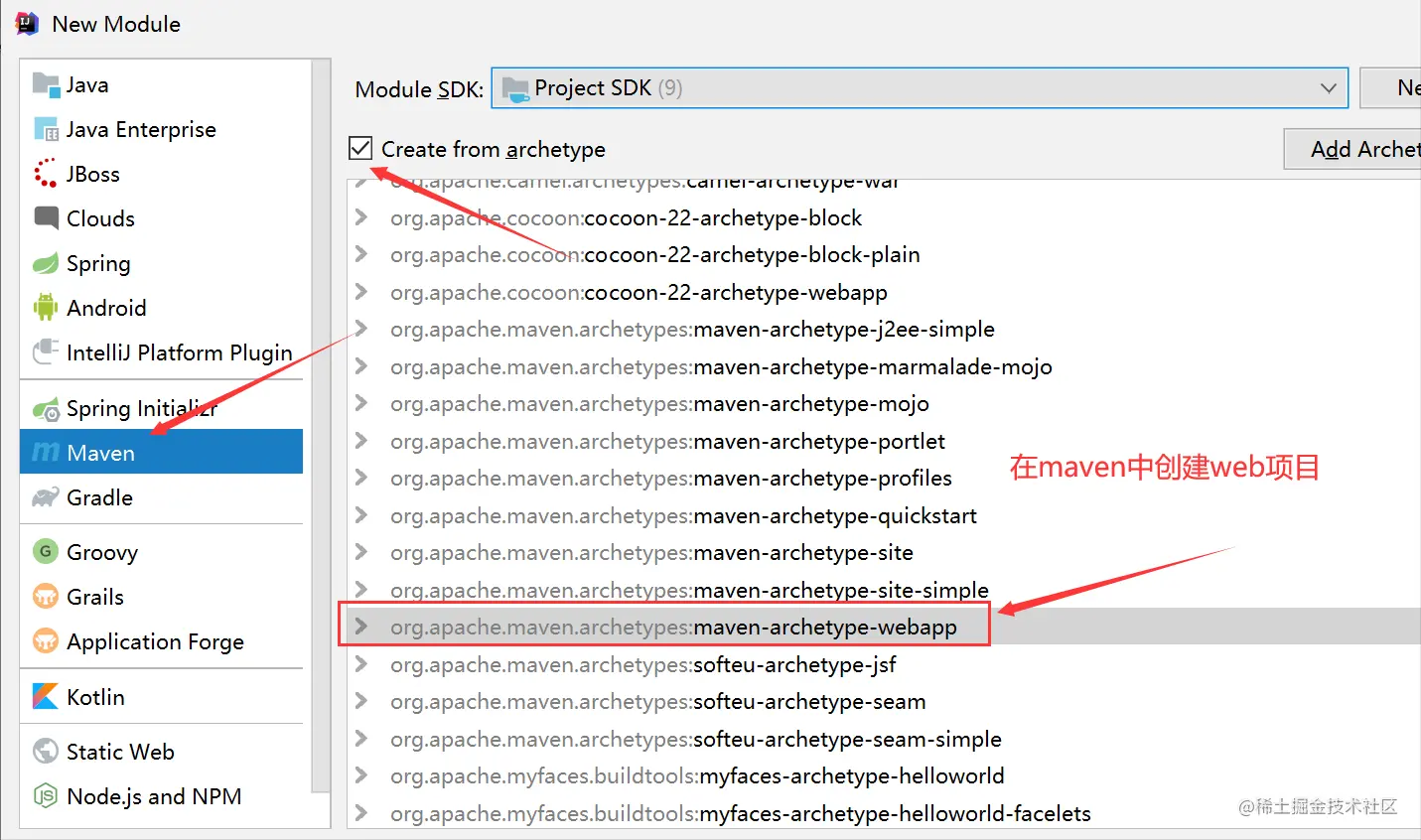Expand the maven-archetype-quickstart node

(x=361, y=515)
